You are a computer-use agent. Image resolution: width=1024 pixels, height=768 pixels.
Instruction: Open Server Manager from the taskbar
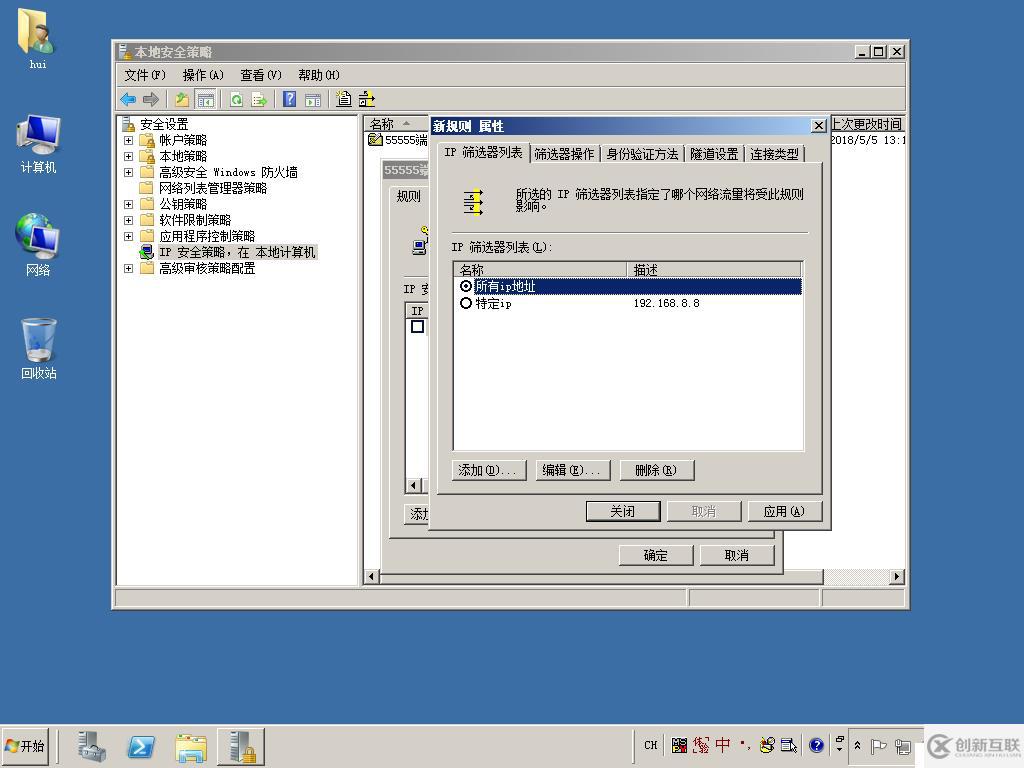pos(91,746)
